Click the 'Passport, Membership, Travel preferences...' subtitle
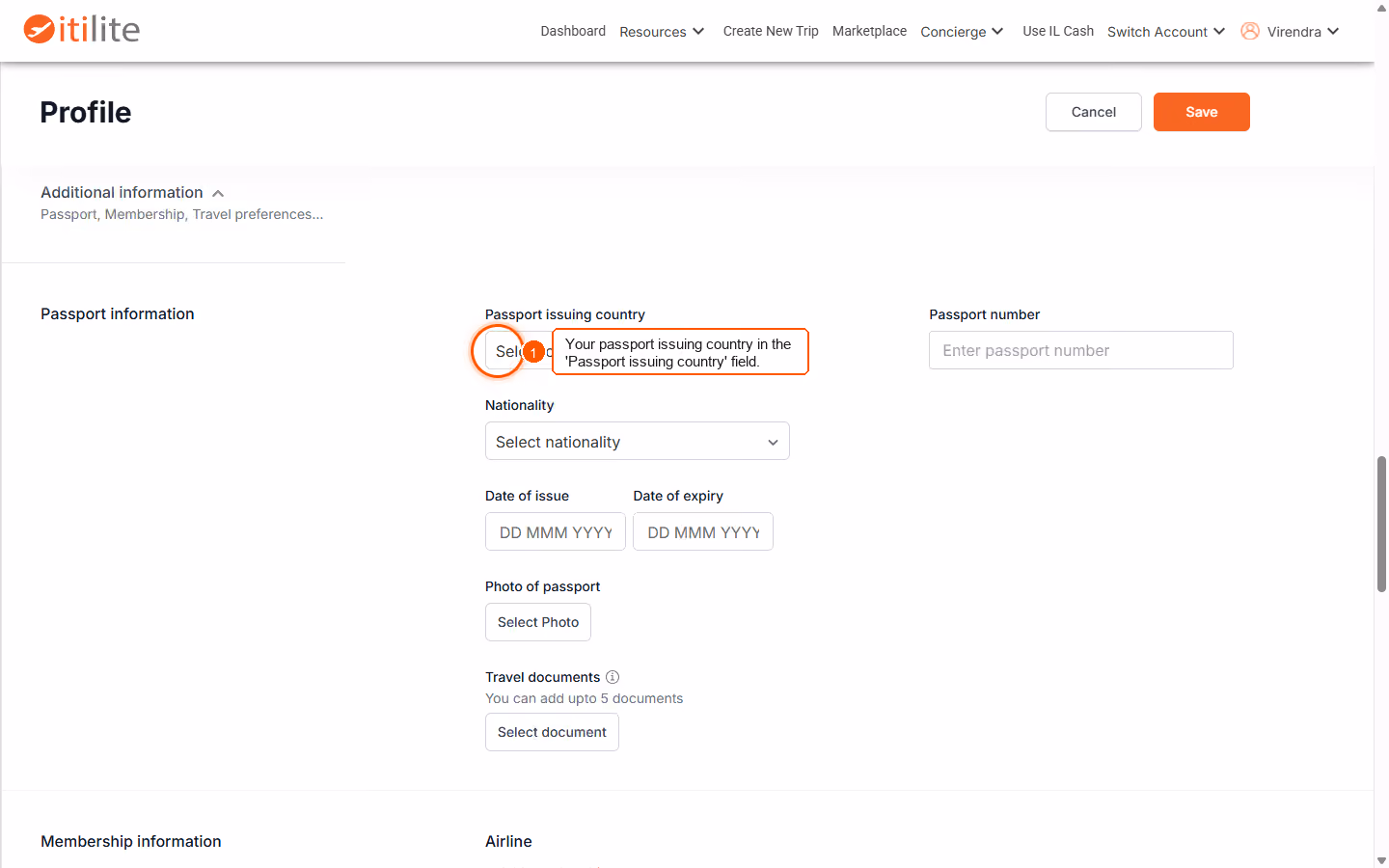Image resolution: width=1389 pixels, height=868 pixels. pos(182,214)
